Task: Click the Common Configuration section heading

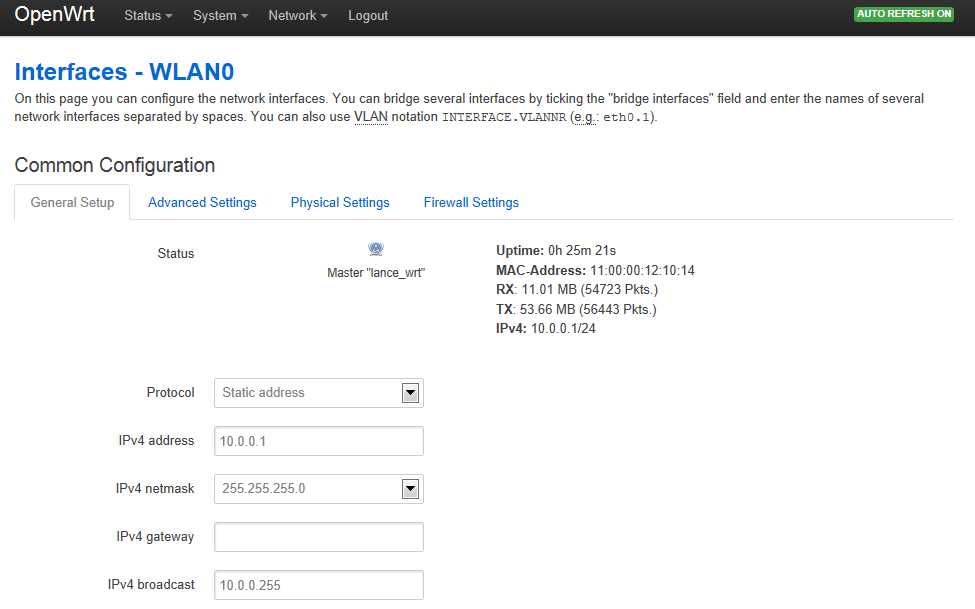Action: pyautogui.click(x=114, y=165)
